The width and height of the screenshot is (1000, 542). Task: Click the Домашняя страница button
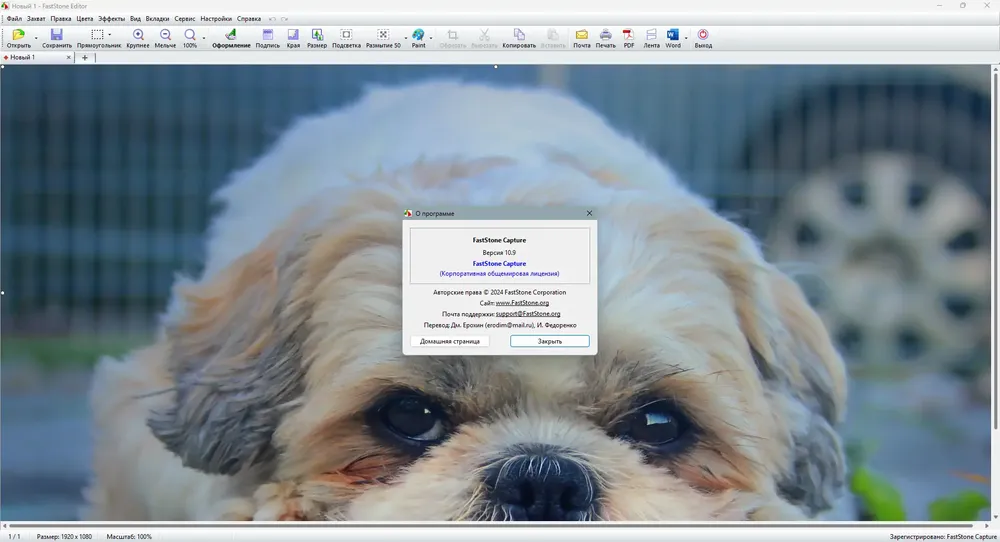coord(450,341)
